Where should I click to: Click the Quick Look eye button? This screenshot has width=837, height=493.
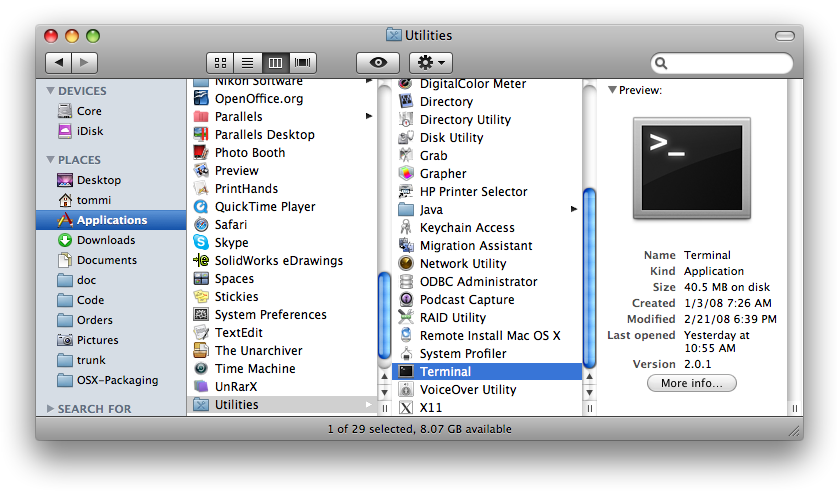[378, 63]
